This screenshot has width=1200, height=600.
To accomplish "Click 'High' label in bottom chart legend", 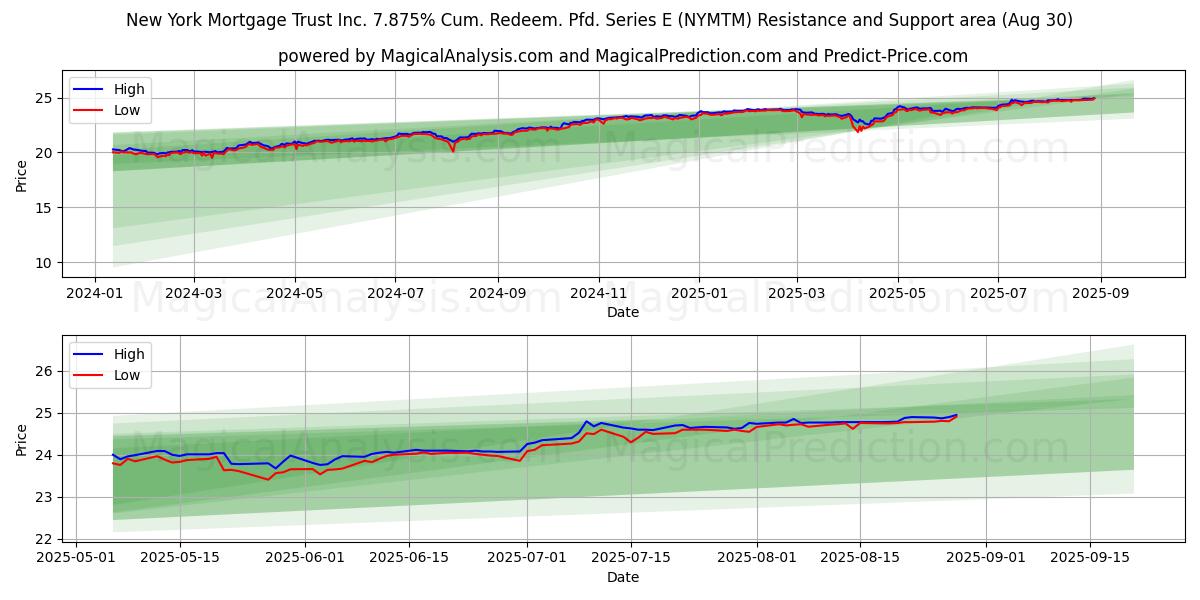I will tap(129, 354).
